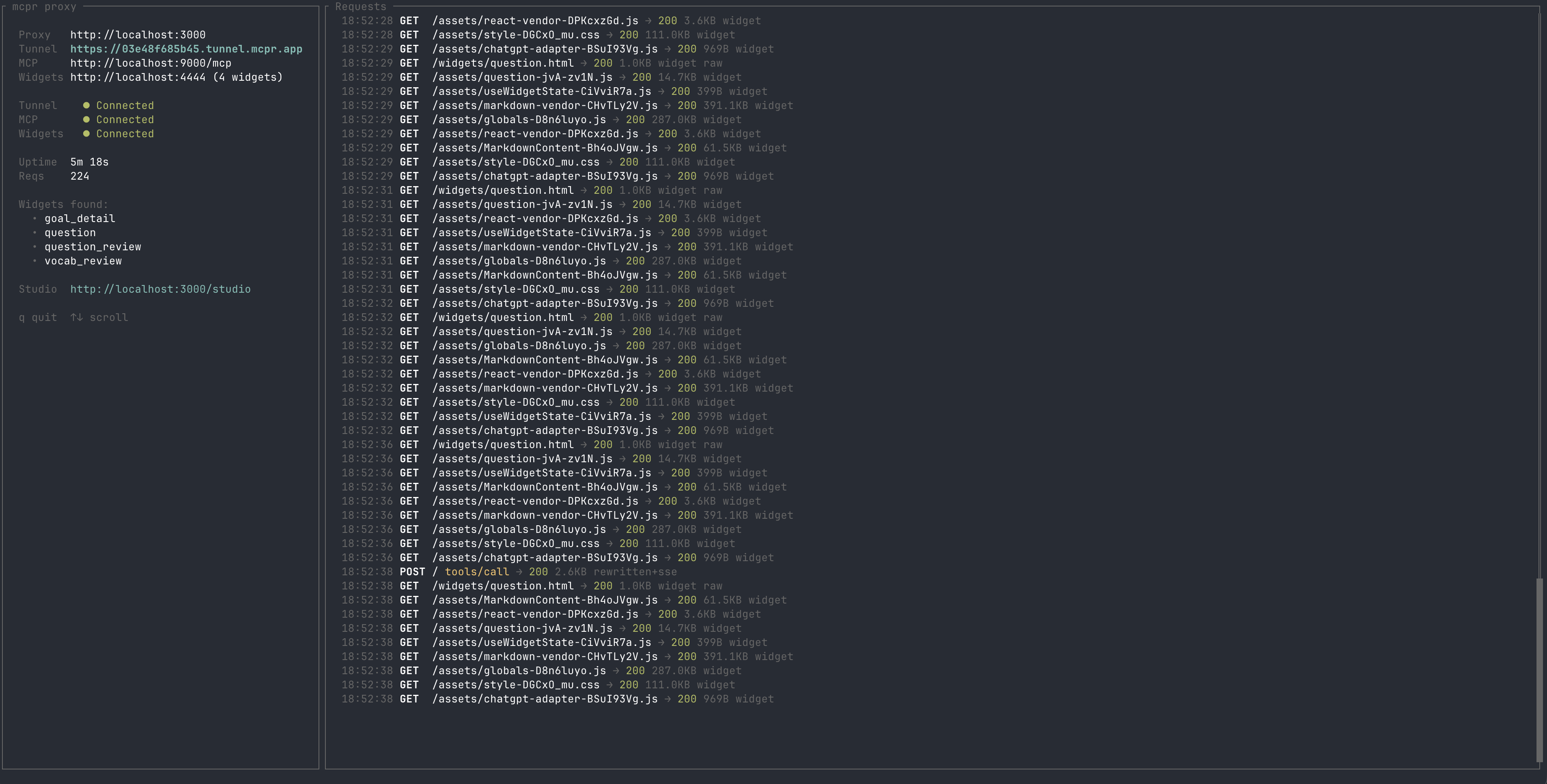Select the Requests panel title

(361, 6)
